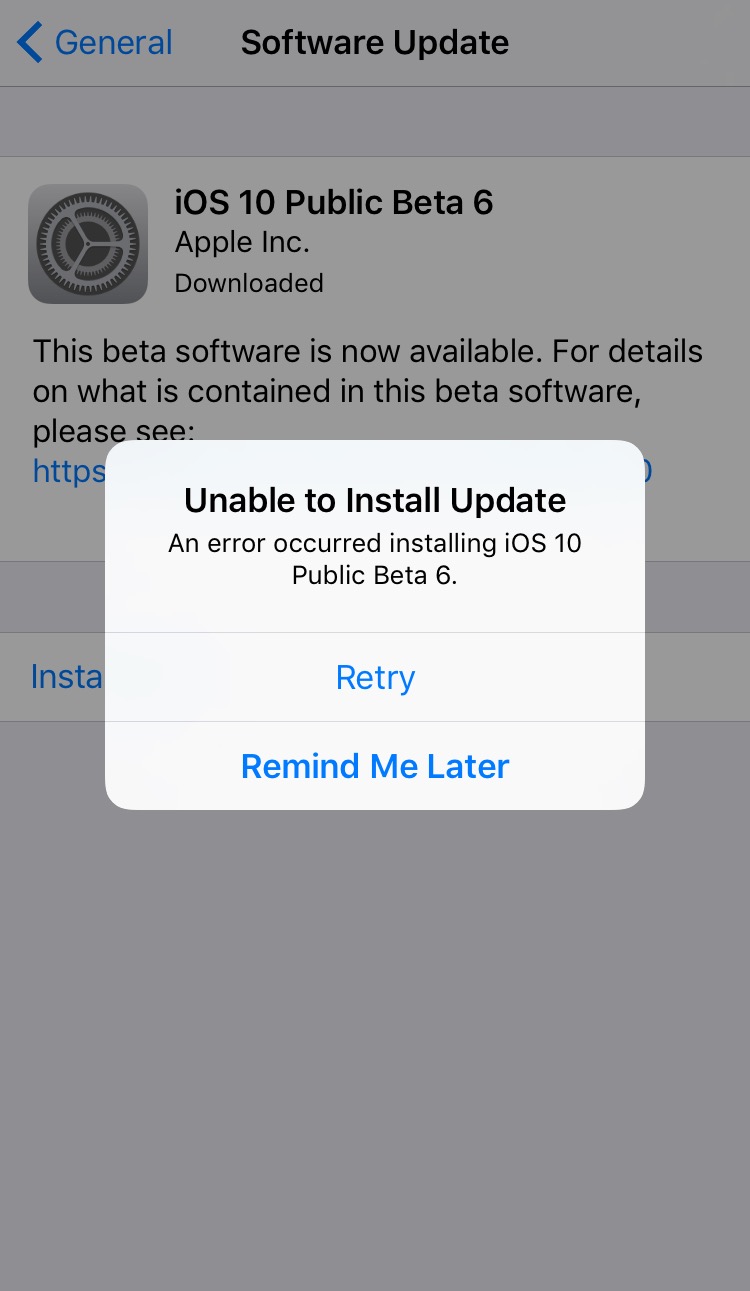Tap the iOS 10 Public Beta 6 heading
The image size is (750, 1291).
click(x=334, y=203)
